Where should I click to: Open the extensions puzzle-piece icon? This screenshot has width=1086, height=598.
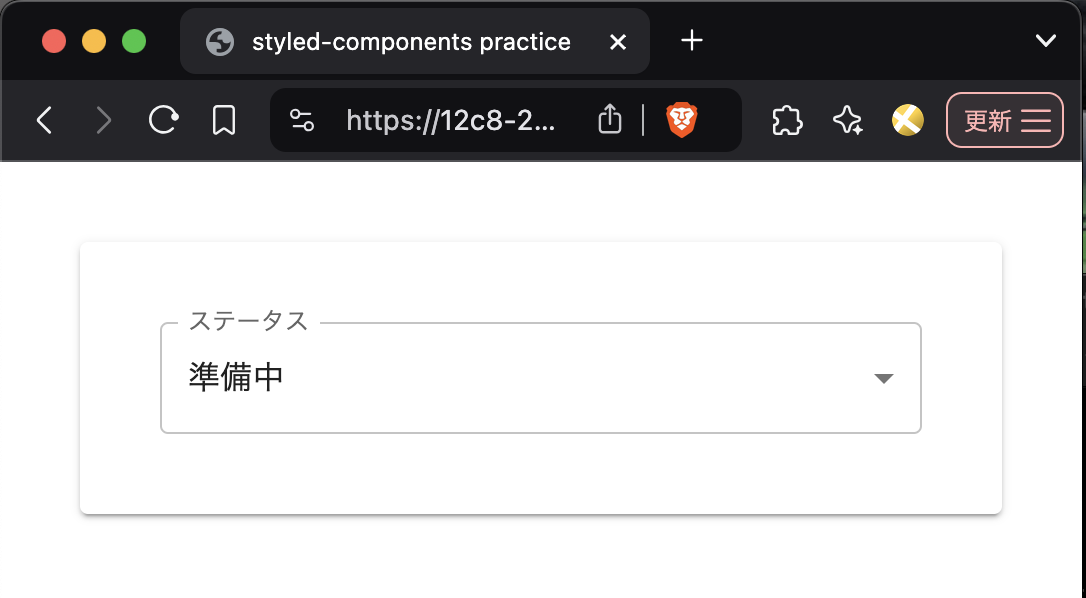click(787, 120)
